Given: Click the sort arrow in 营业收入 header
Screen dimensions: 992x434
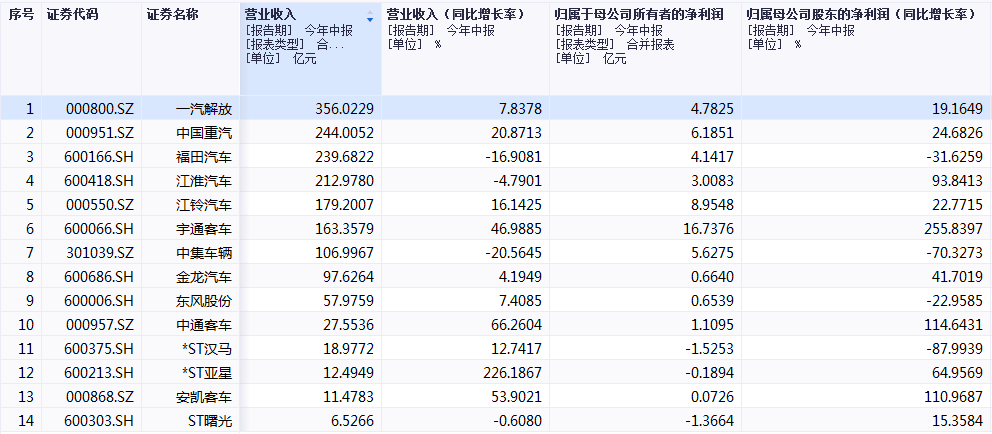Looking at the screenshot, I should [370, 17].
